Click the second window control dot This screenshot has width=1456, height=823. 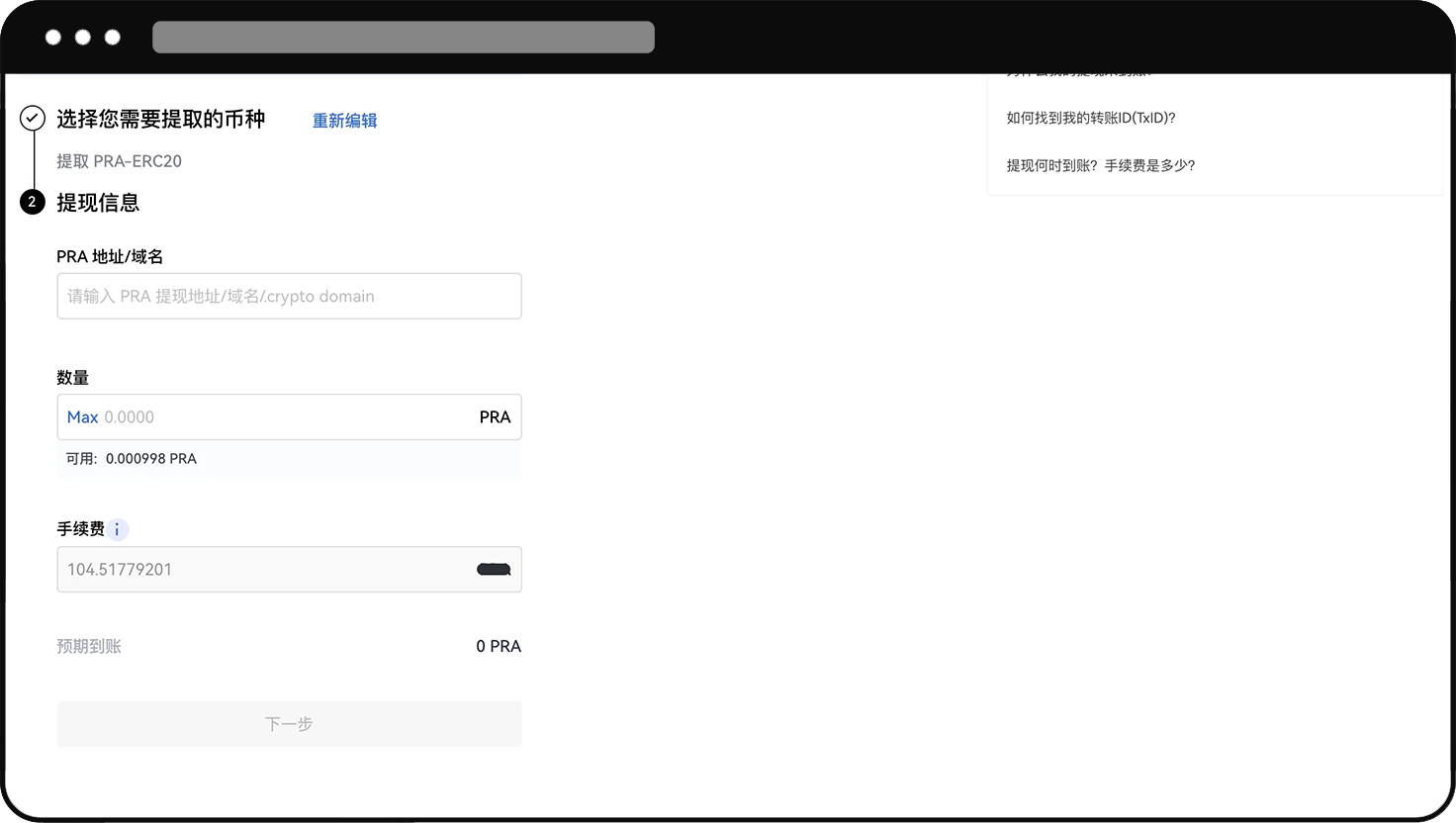[83, 38]
